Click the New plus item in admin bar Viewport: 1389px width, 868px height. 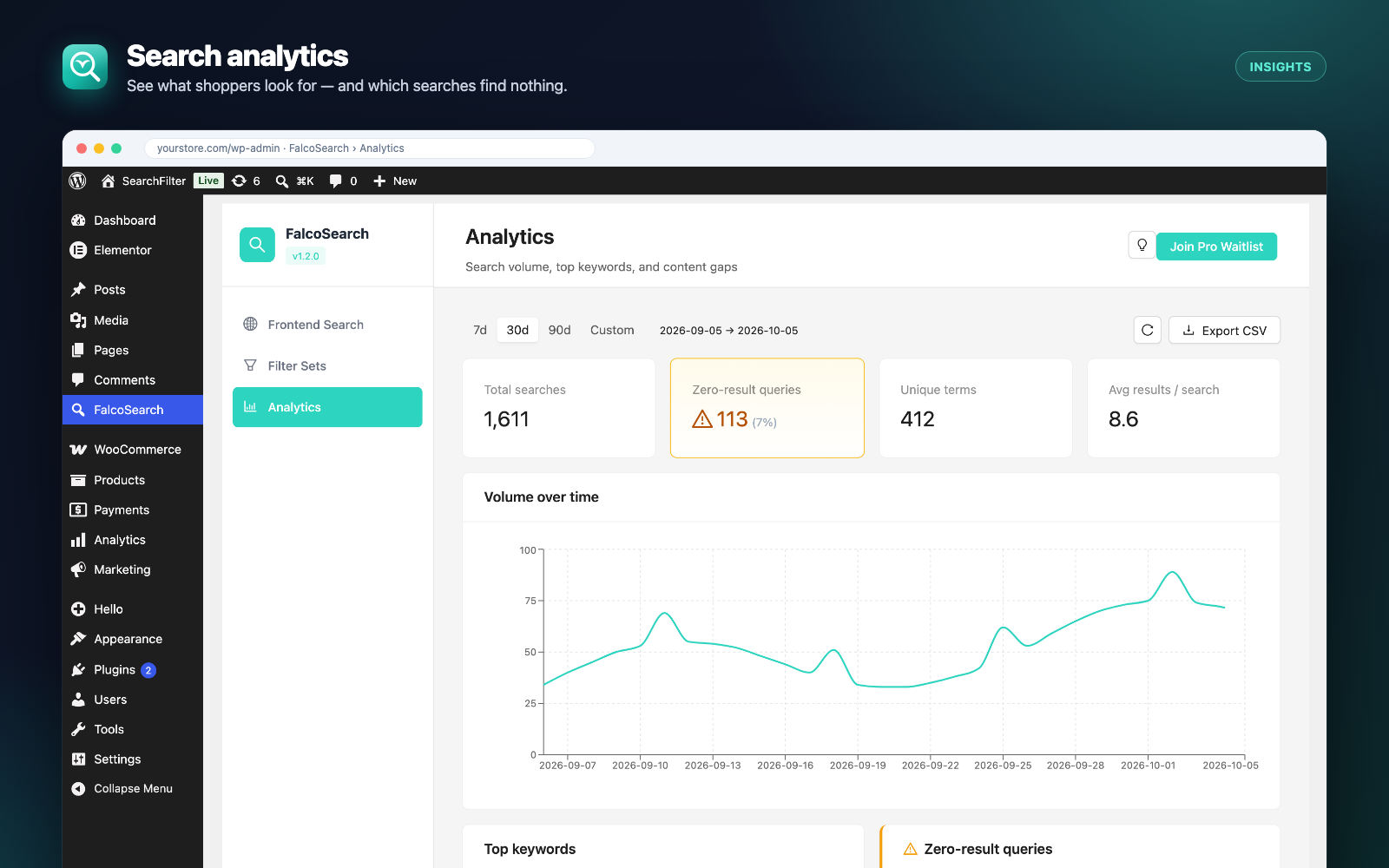click(394, 181)
